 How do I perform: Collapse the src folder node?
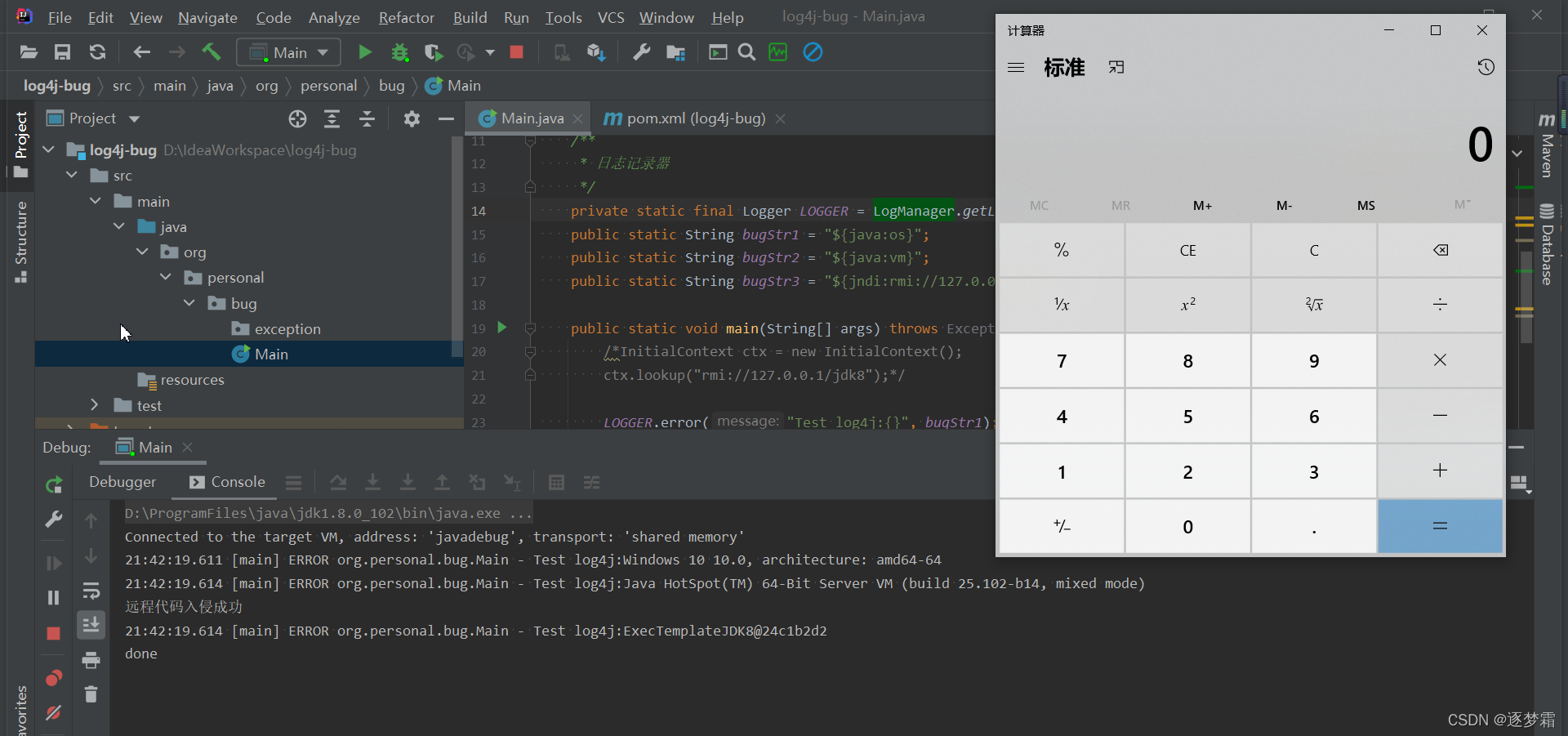tap(73, 175)
